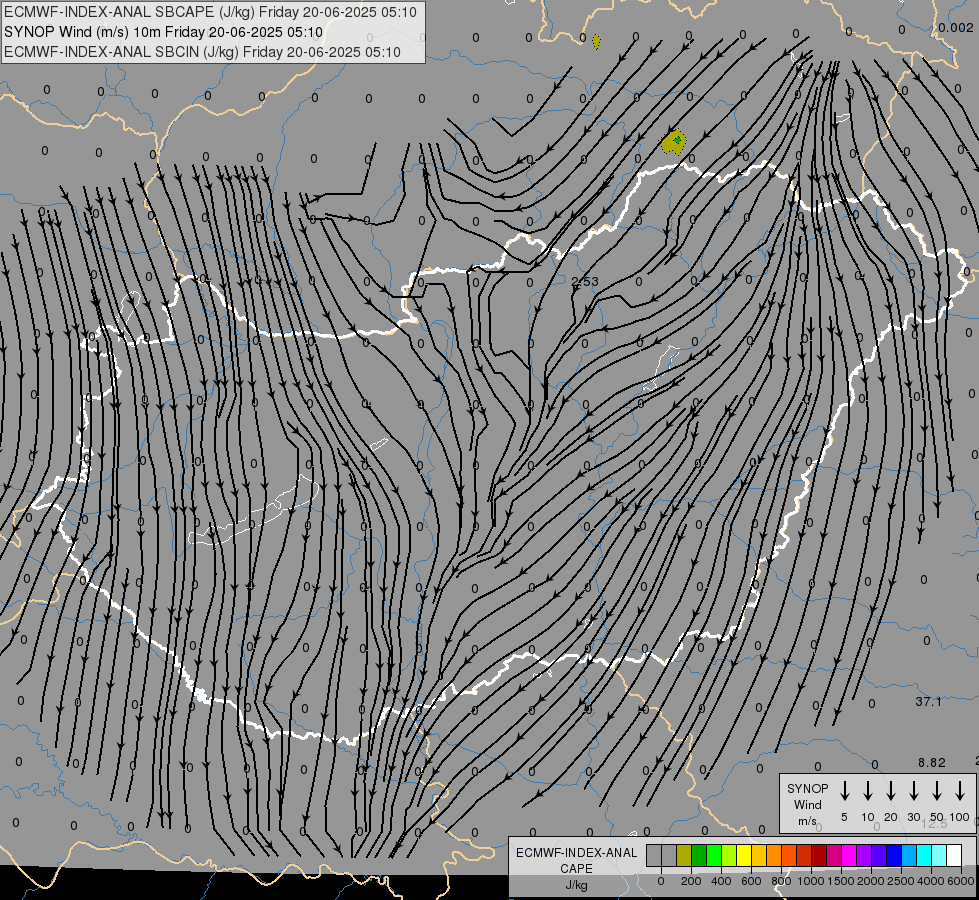979x900 pixels.
Task: Pick the bright magenta swatch in the CAPE scale
Action: 849,855
